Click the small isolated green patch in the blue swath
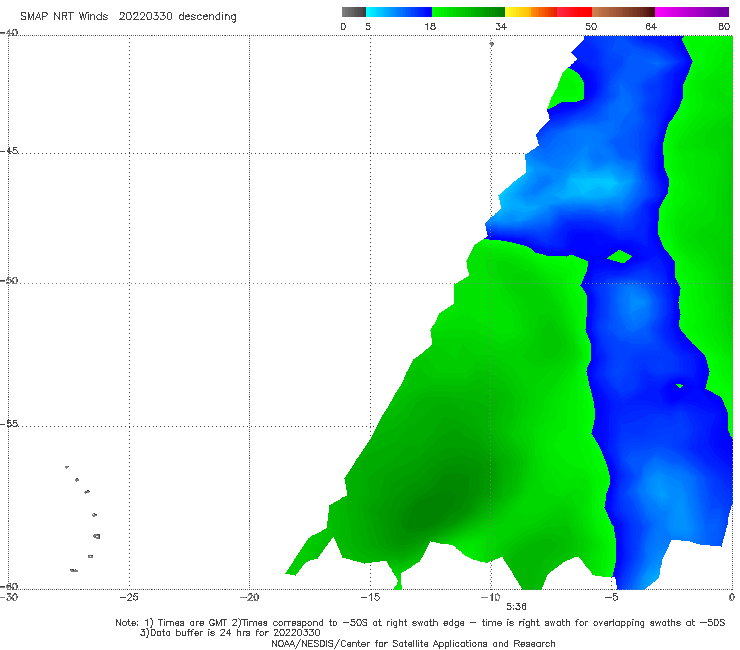The width and height of the screenshot is (740, 650). pos(620,256)
